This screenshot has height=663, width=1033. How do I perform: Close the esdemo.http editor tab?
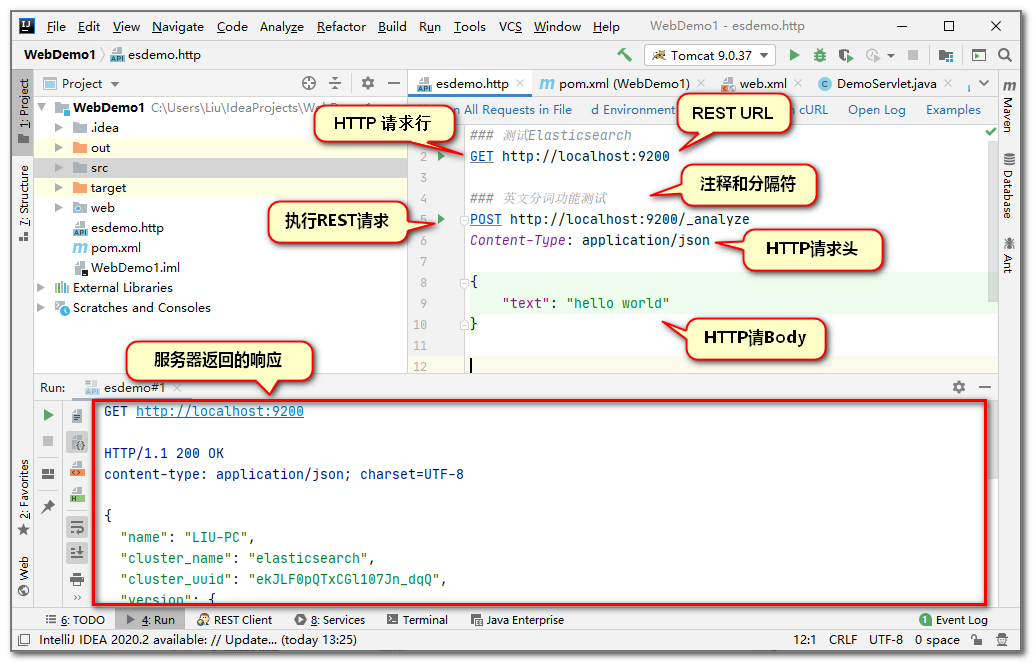click(x=520, y=83)
